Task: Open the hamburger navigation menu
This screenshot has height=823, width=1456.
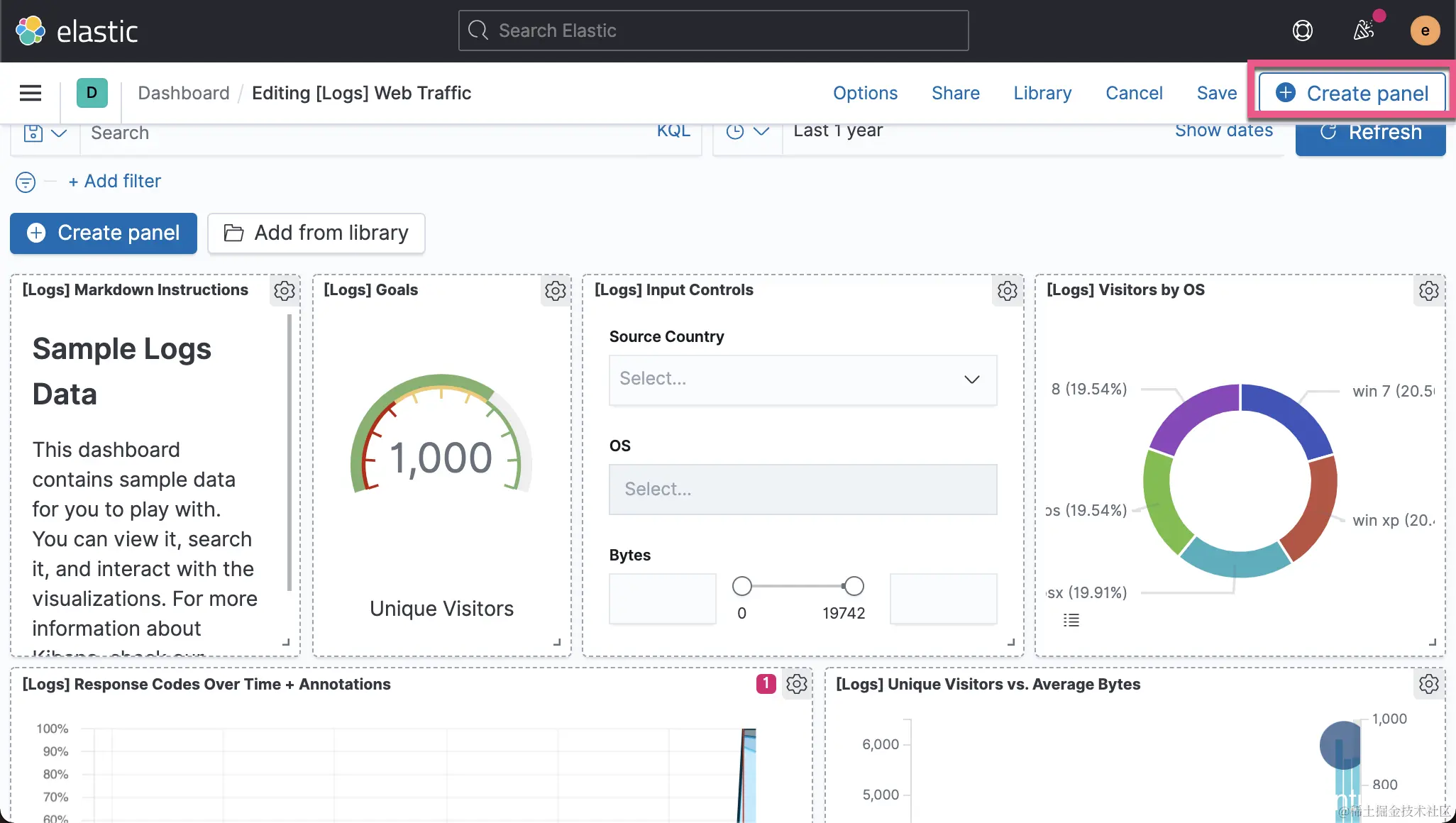Action: 30,93
